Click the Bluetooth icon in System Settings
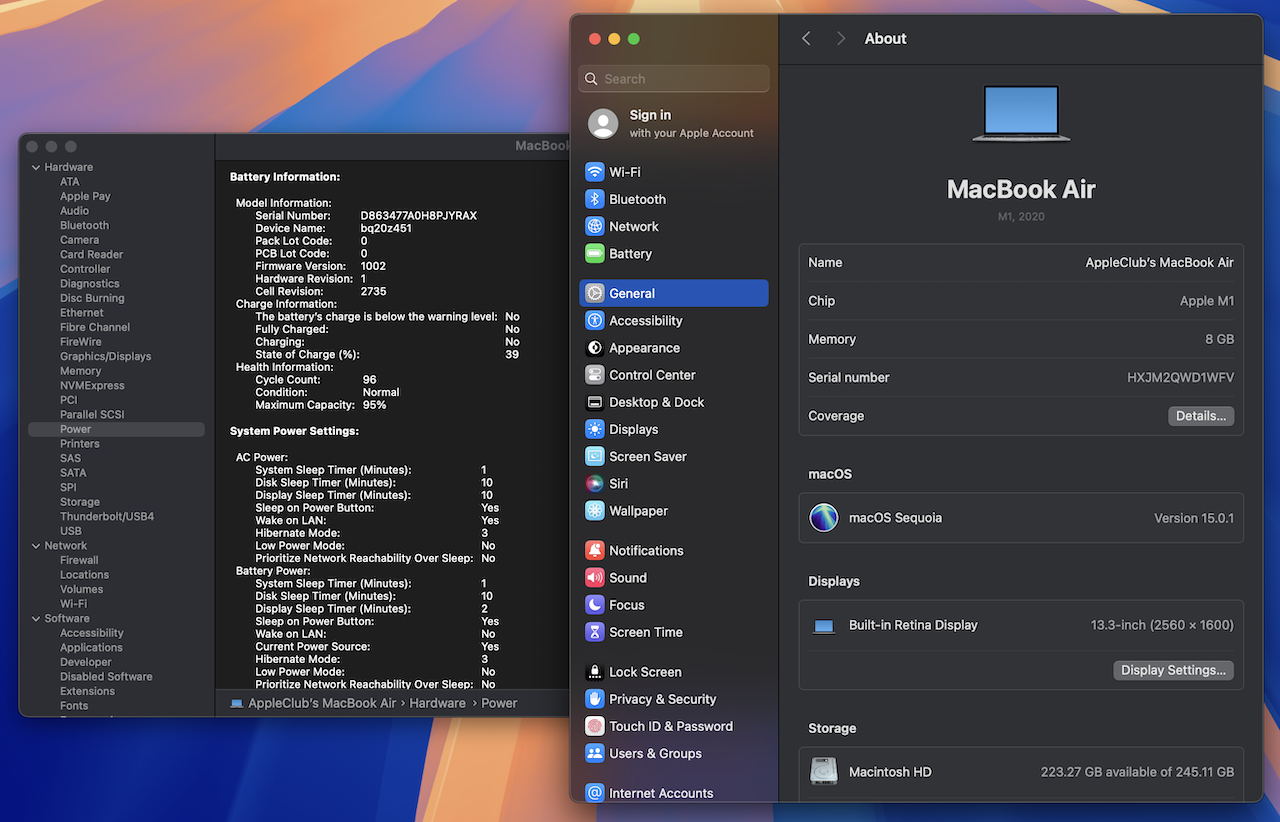1280x822 pixels. (595, 199)
